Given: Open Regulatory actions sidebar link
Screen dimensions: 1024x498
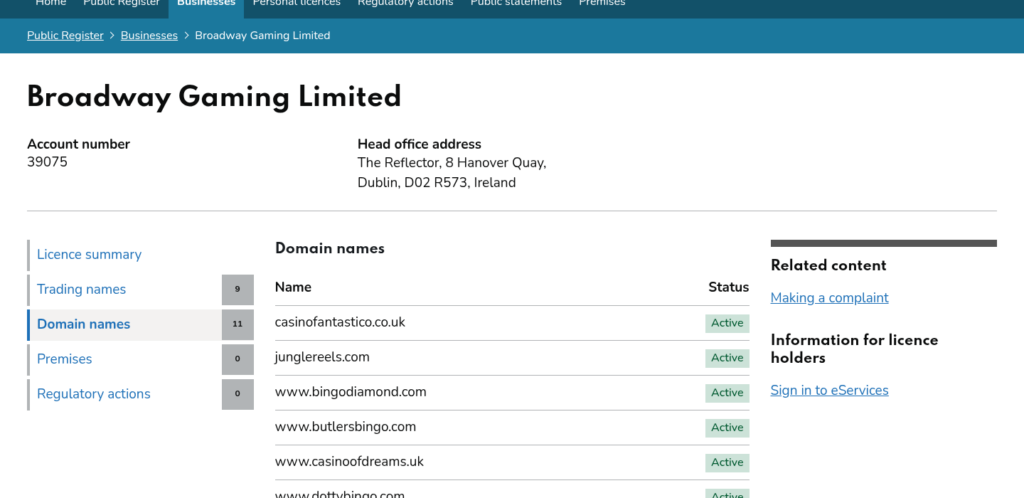Looking at the screenshot, I should click(x=93, y=394).
